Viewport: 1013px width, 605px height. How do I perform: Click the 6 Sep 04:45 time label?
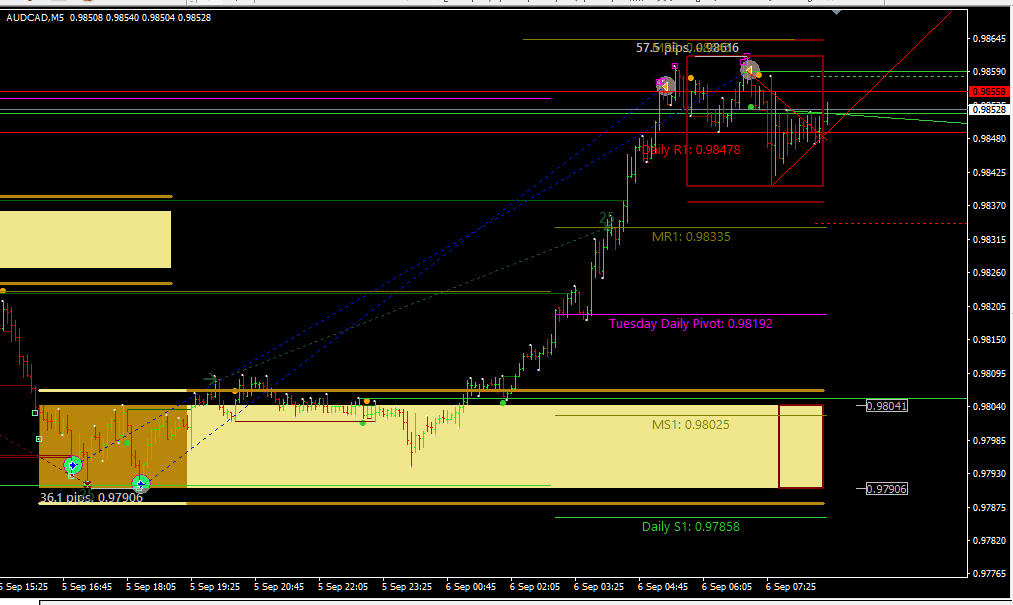click(x=662, y=587)
